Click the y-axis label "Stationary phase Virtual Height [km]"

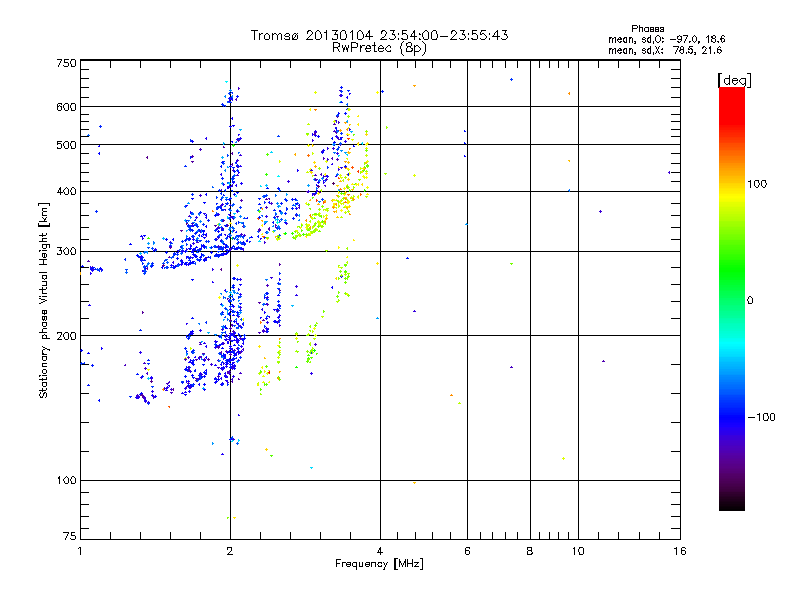coord(44,301)
